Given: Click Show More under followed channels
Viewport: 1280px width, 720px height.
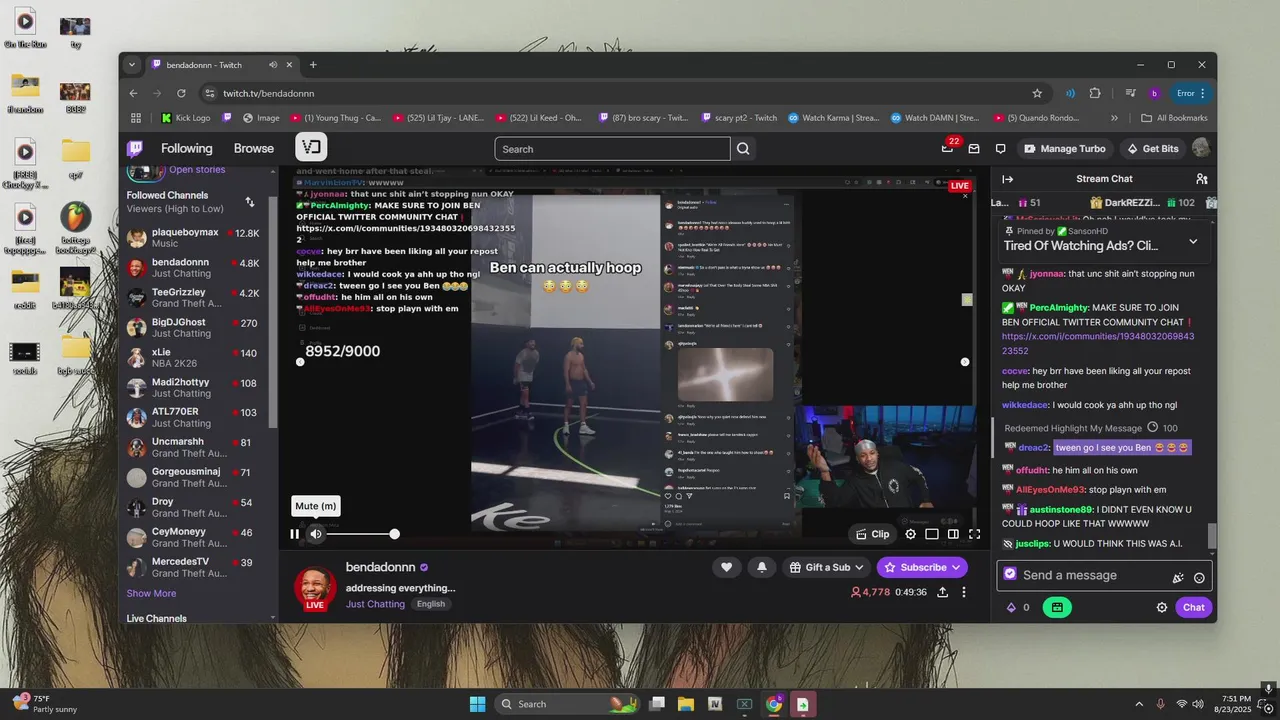Looking at the screenshot, I should coord(151,593).
